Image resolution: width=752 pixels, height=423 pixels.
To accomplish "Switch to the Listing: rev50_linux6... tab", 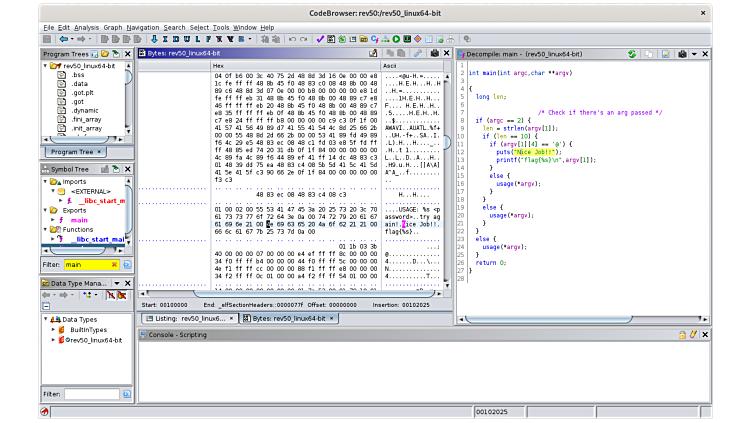I will tap(190, 318).
